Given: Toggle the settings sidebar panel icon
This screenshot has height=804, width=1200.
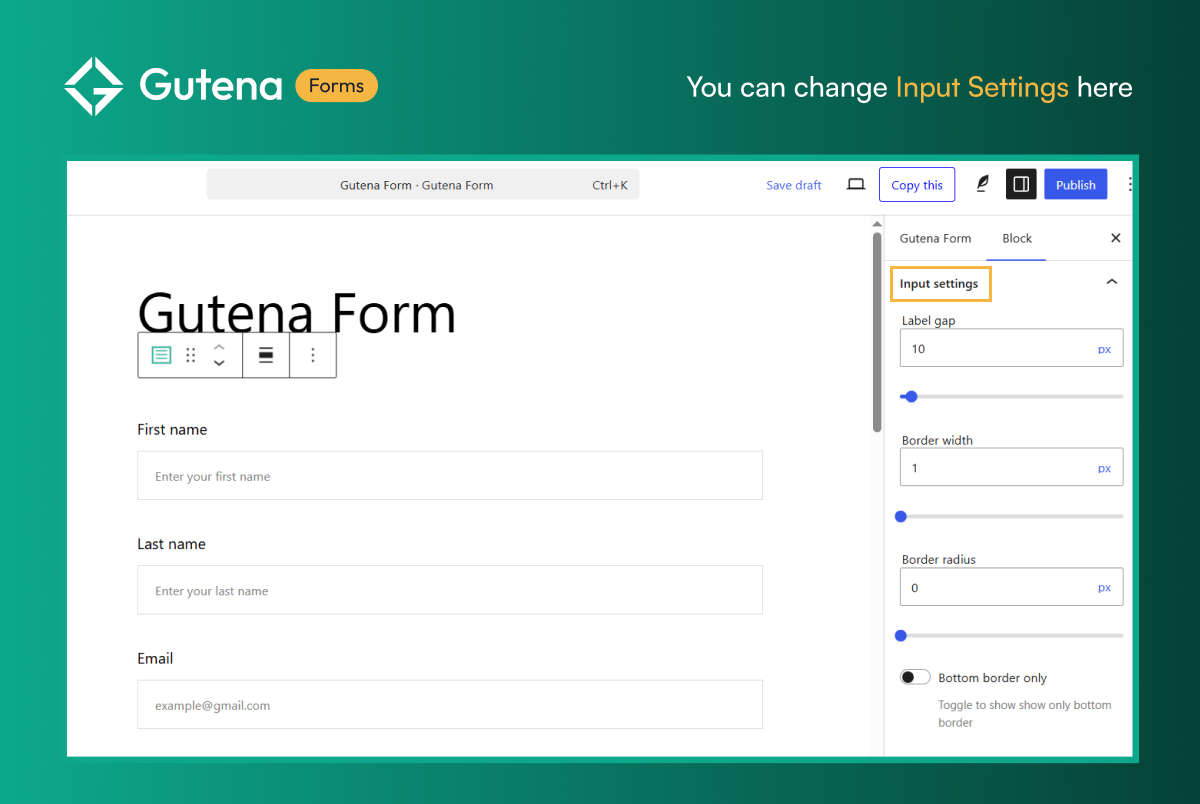Looking at the screenshot, I should (x=1021, y=184).
